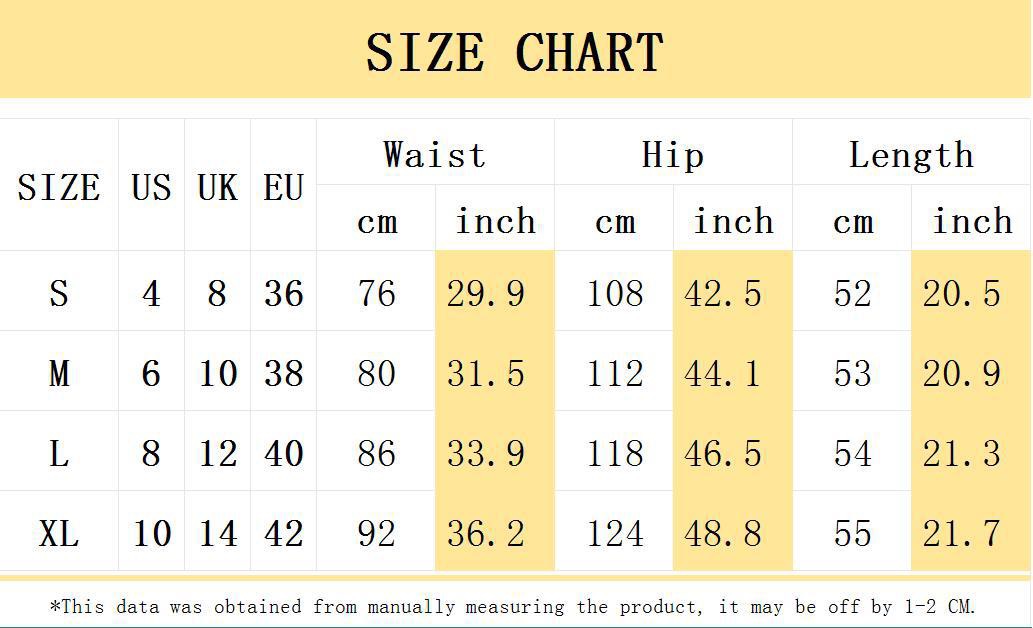Select waist cm value 86
The height and width of the screenshot is (628, 1033).
376,453
